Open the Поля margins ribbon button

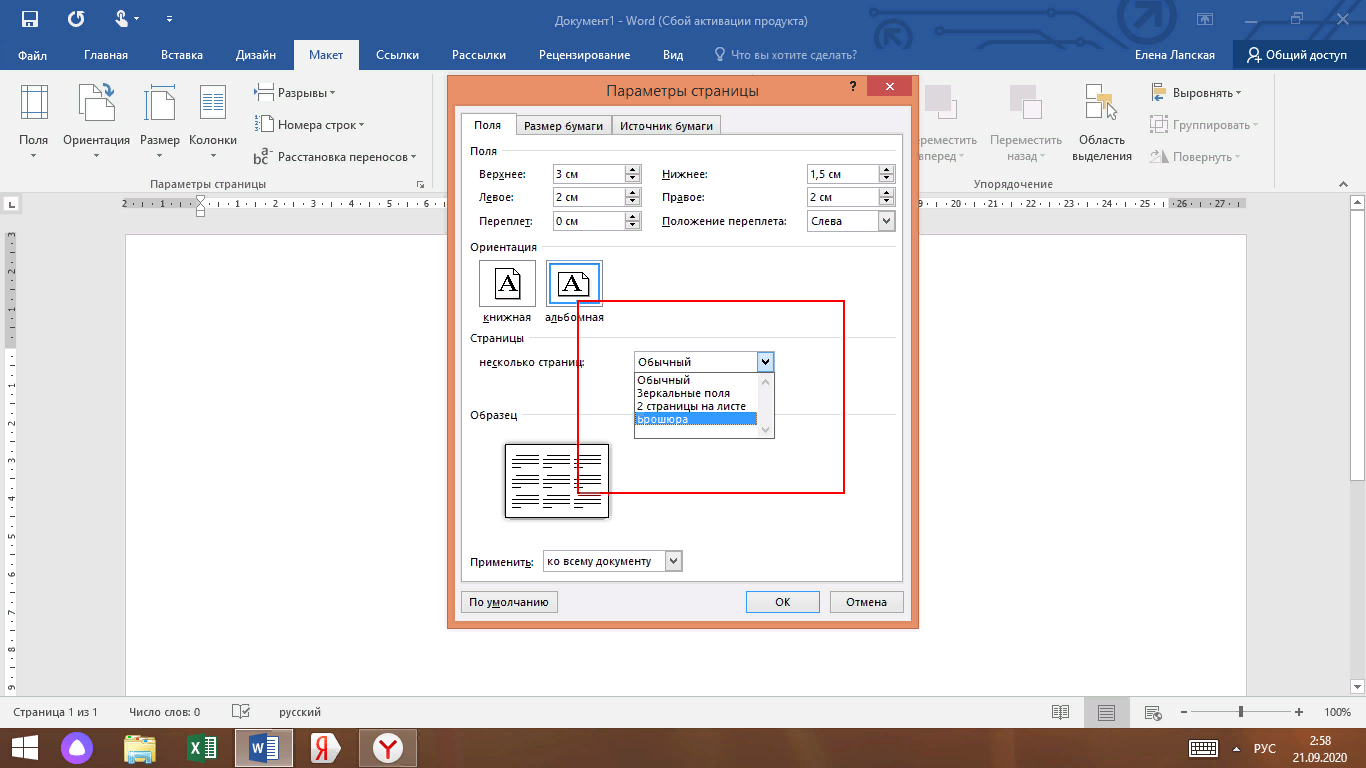(x=33, y=120)
